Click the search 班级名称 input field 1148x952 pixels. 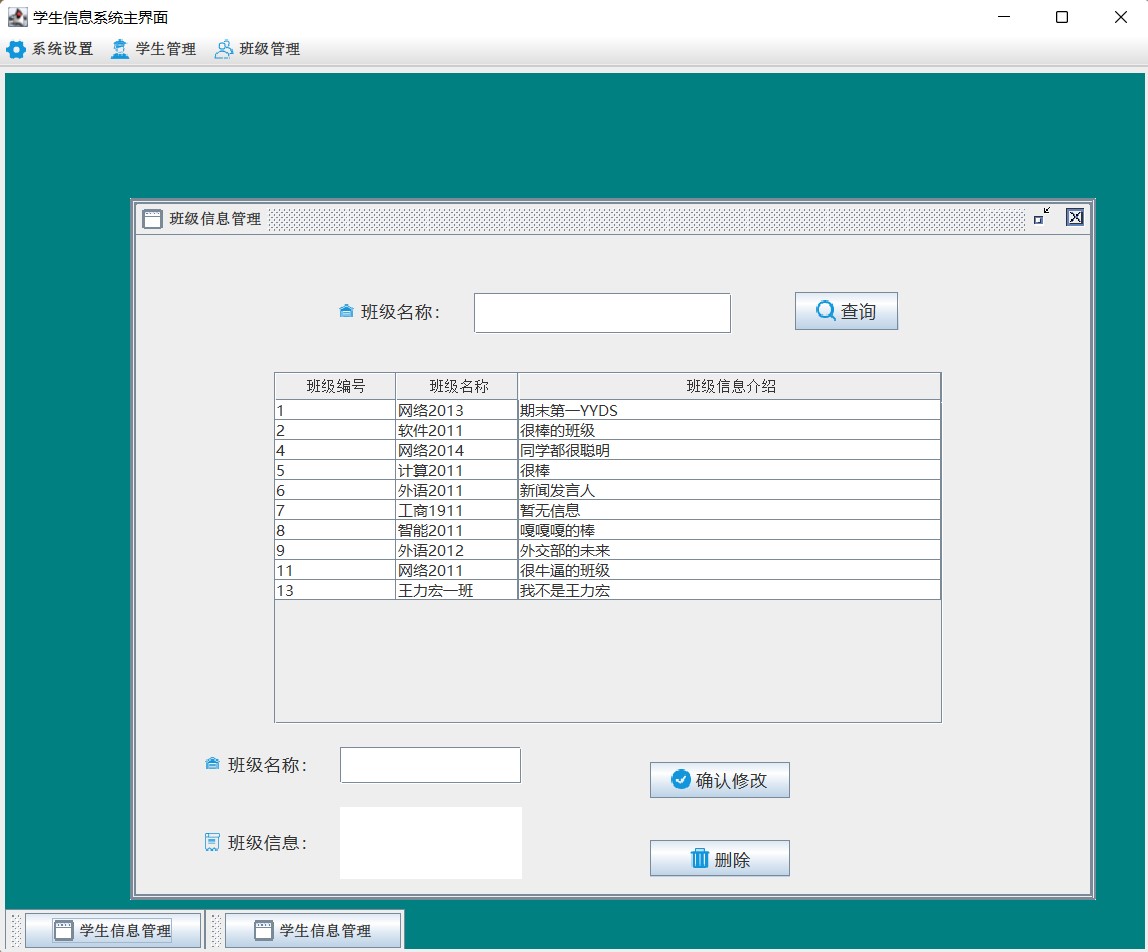(603, 313)
